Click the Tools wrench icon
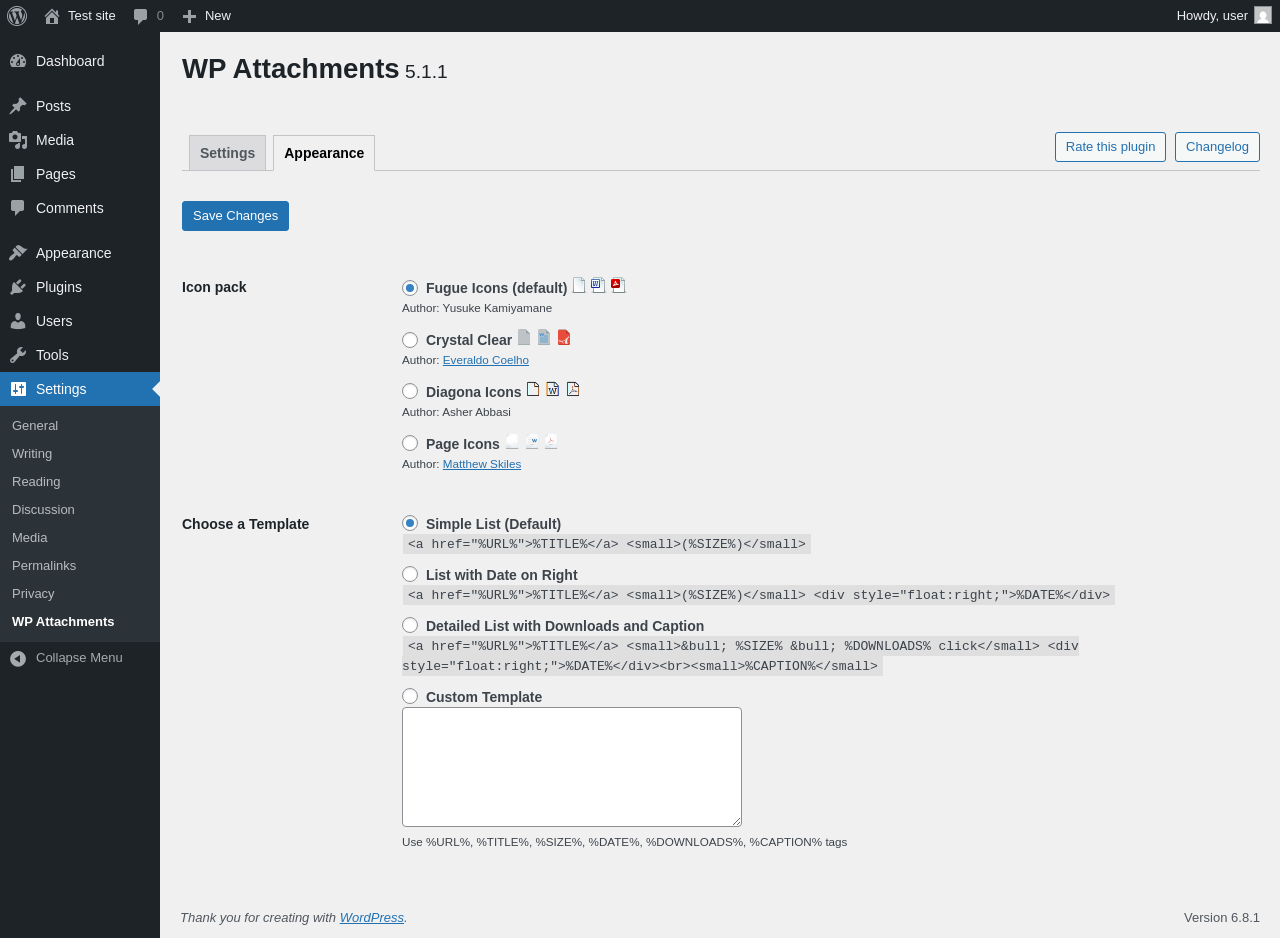Image resolution: width=1280 pixels, height=938 pixels. [x=18, y=355]
